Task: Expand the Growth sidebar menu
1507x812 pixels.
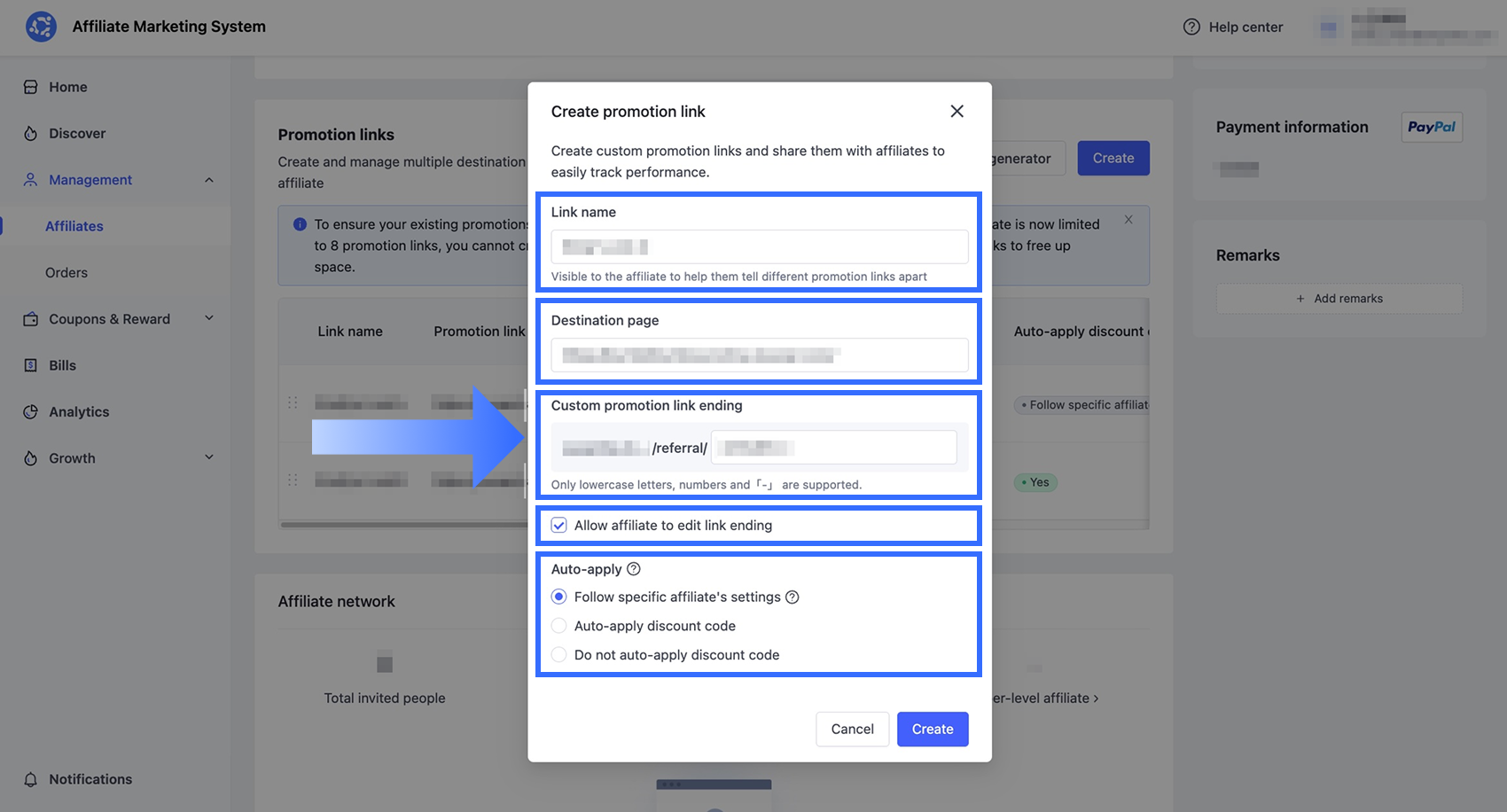Action: pos(209,457)
